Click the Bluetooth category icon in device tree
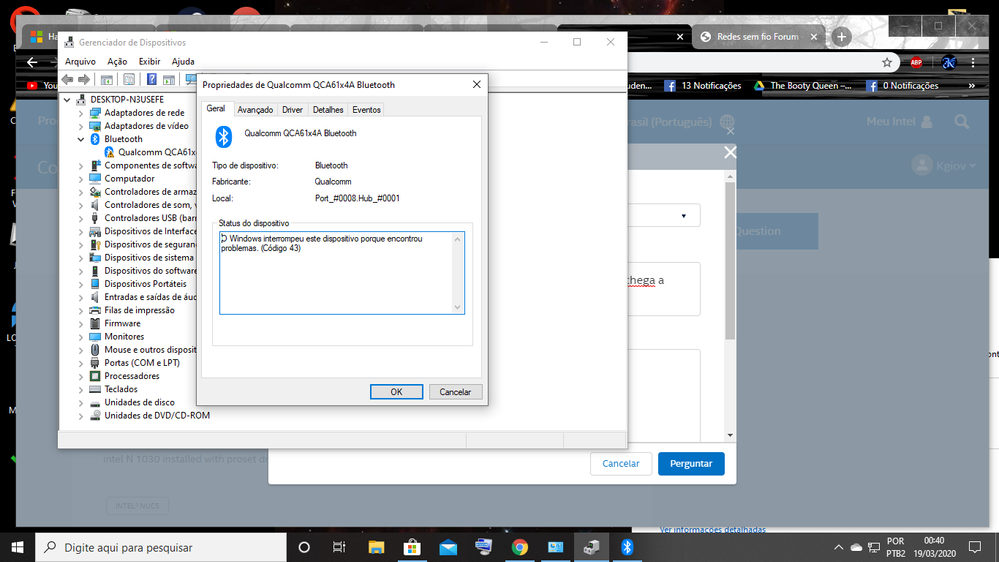 pyautogui.click(x=95, y=139)
